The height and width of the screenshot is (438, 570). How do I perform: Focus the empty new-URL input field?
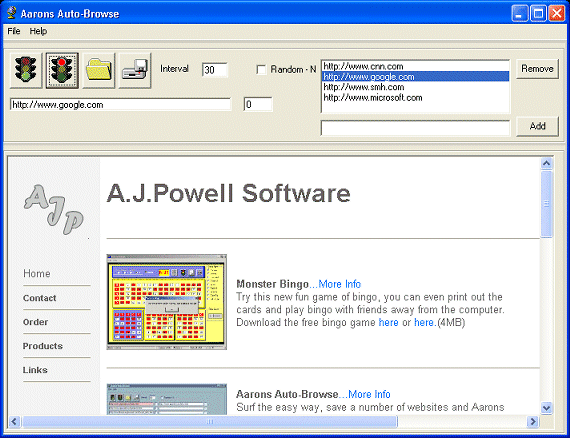[x=415, y=128]
